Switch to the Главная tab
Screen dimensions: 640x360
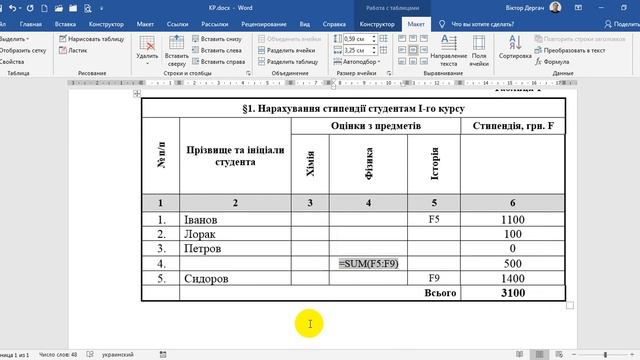[x=31, y=24]
